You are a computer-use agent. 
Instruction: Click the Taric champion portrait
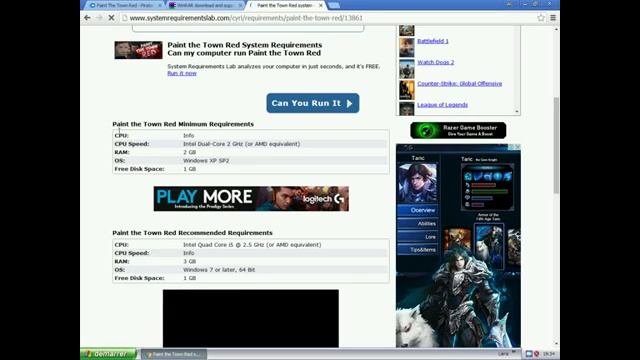pos(418,183)
